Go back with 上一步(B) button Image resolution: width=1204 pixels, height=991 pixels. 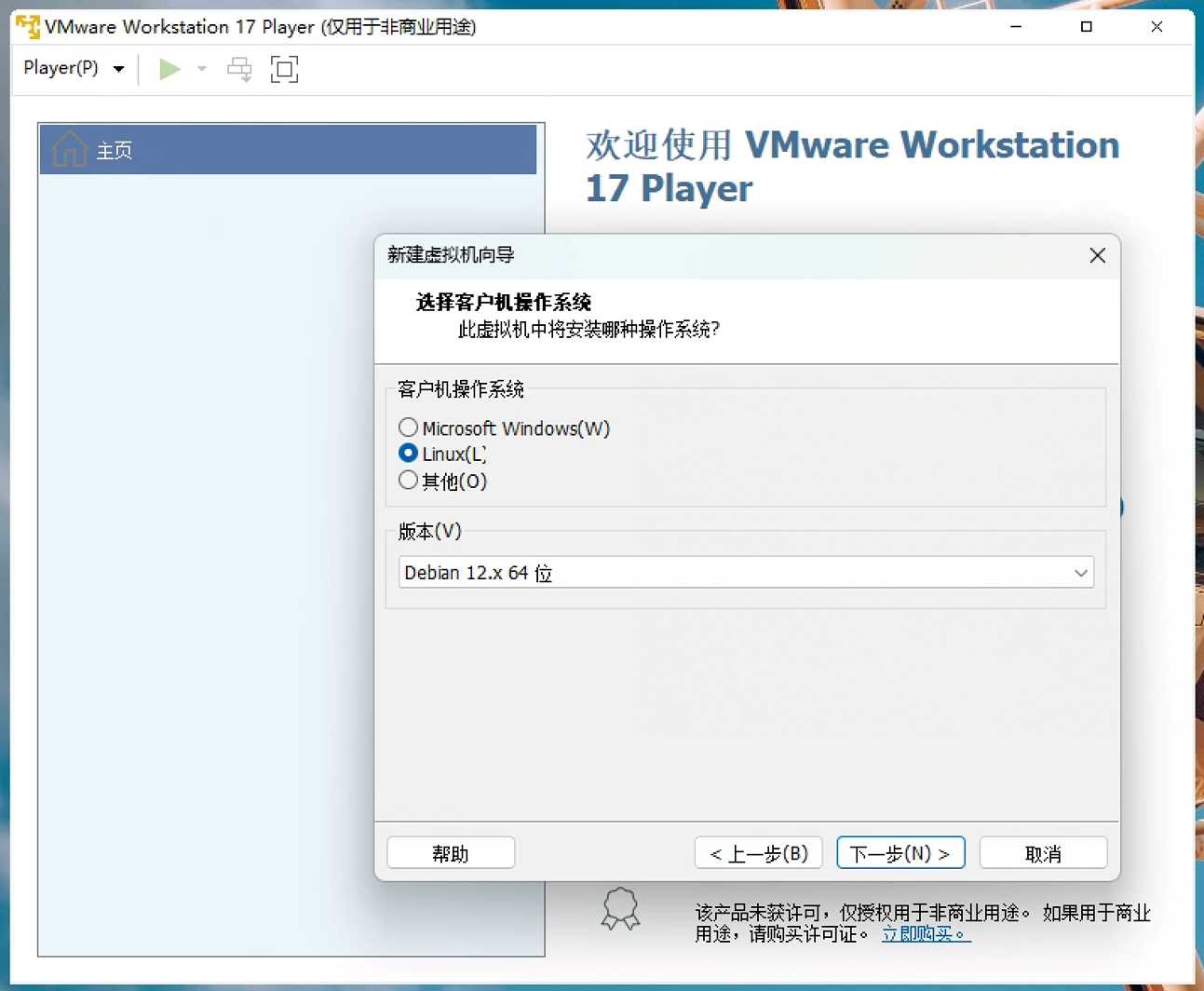(x=758, y=853)
